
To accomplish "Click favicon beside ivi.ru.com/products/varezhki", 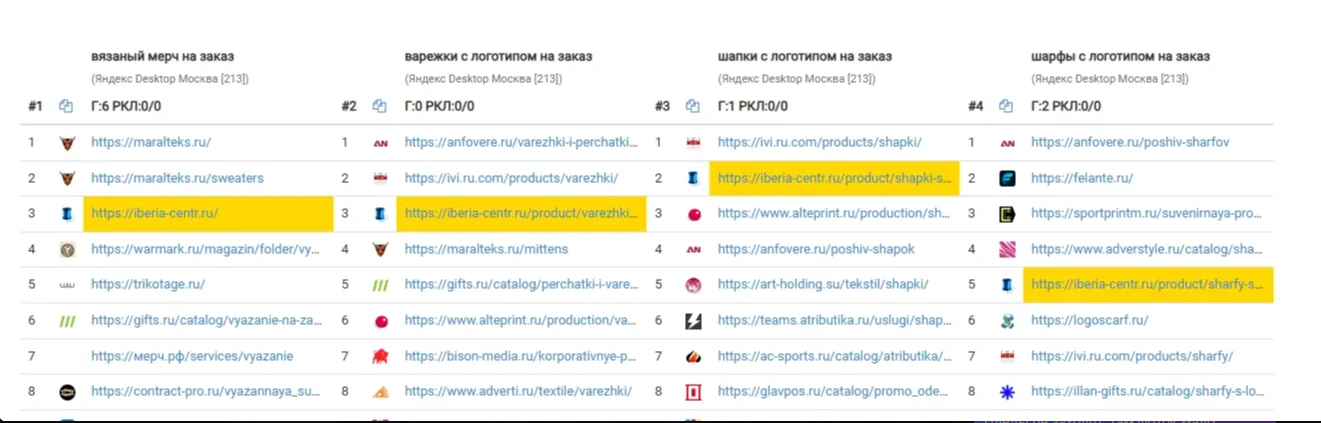I will pyautogui.click(x=380, y=178).
